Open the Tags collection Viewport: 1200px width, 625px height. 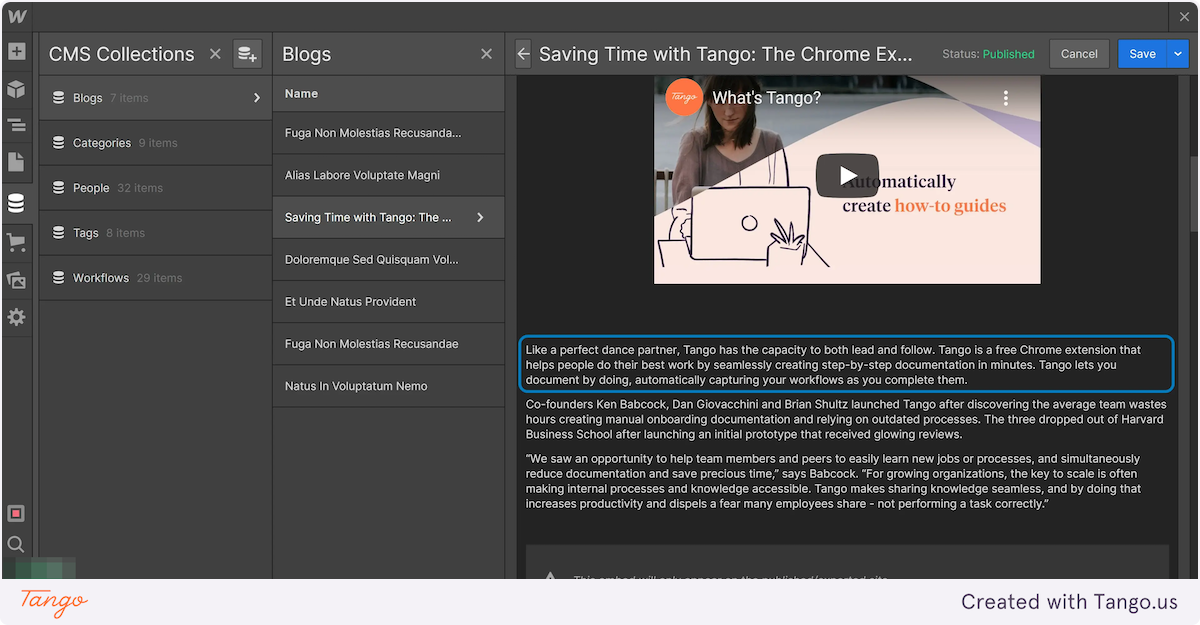pos(155,233)
